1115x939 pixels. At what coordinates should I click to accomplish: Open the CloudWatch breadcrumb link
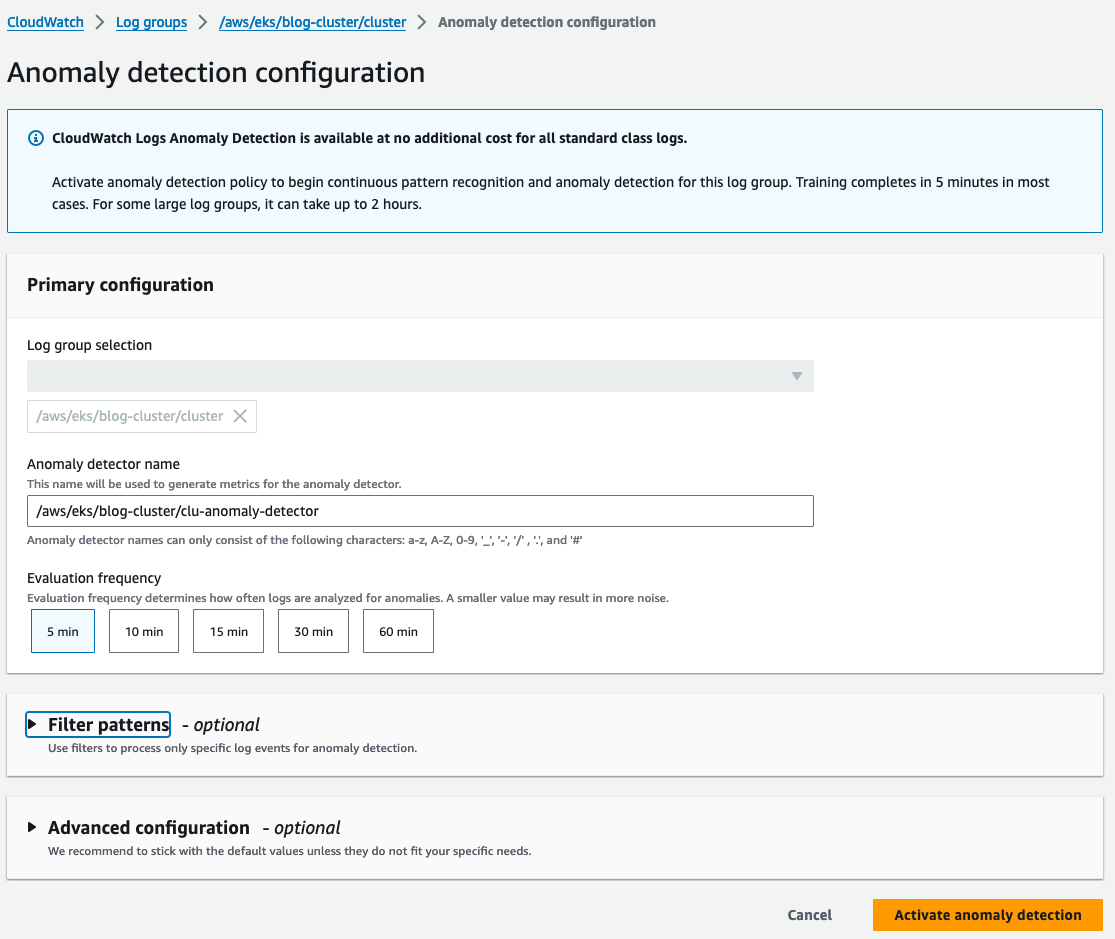[45, 22]
